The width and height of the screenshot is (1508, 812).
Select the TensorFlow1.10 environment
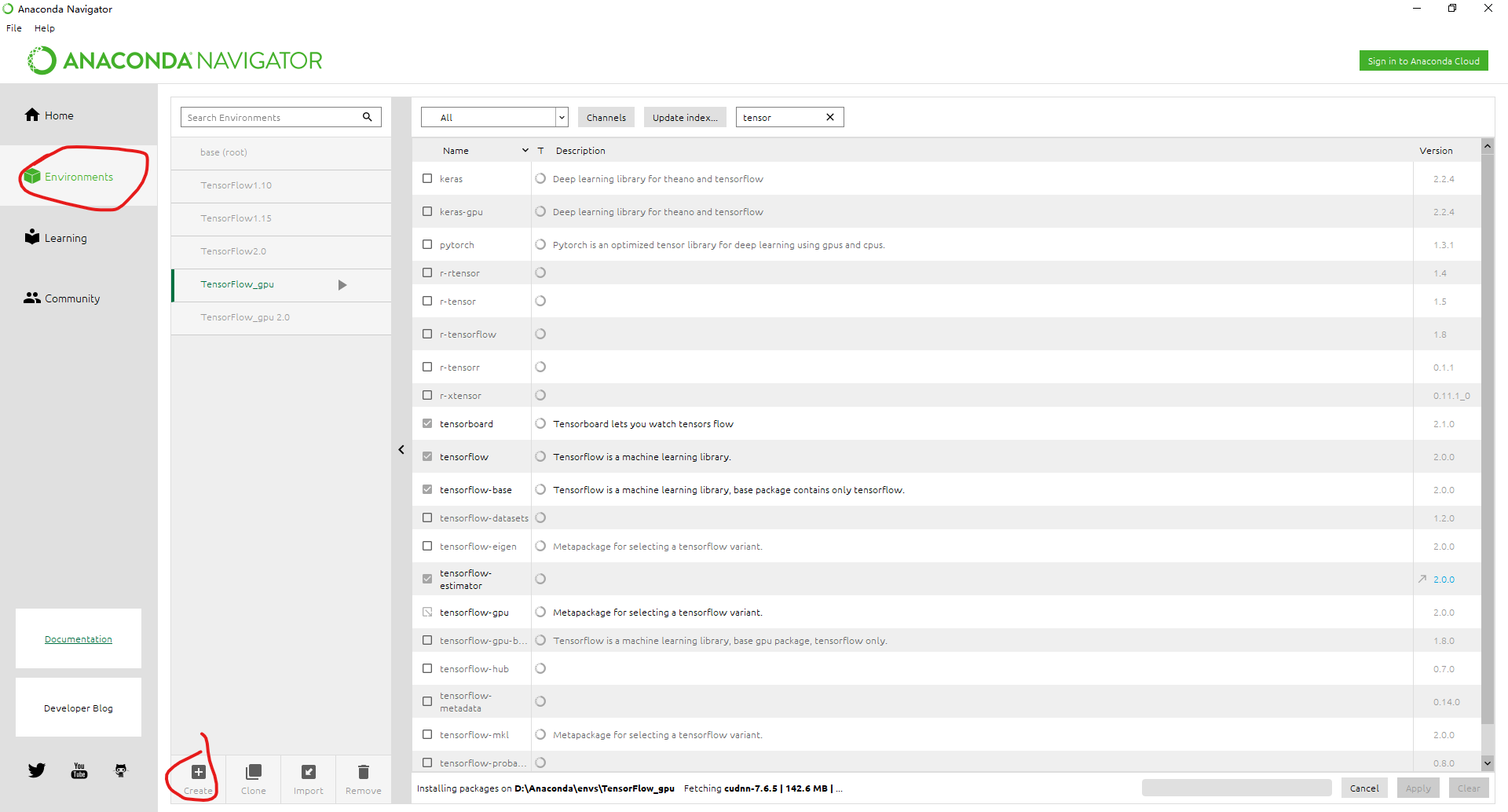(x=281, y=185)
